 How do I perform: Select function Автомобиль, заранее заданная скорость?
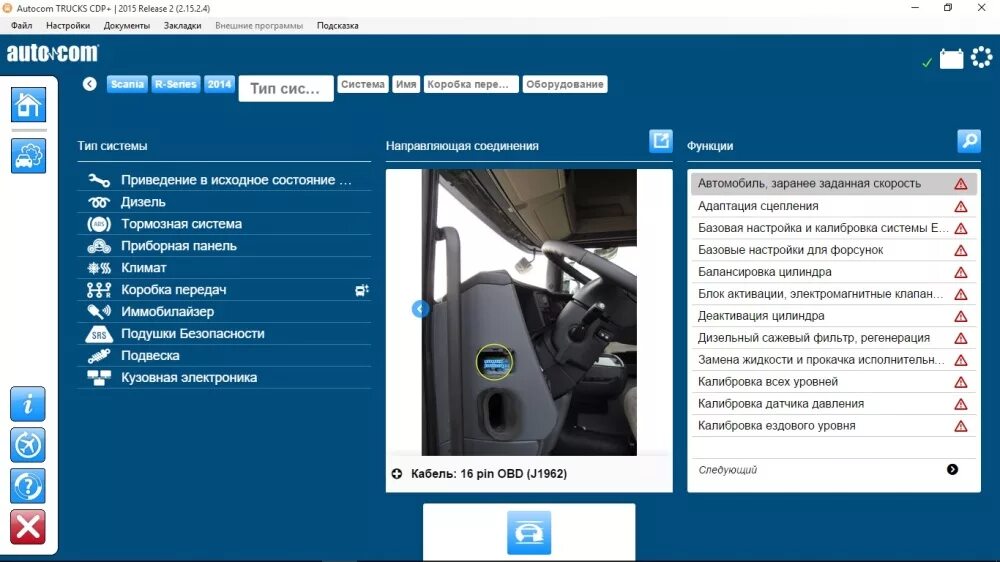coord(834,184)
